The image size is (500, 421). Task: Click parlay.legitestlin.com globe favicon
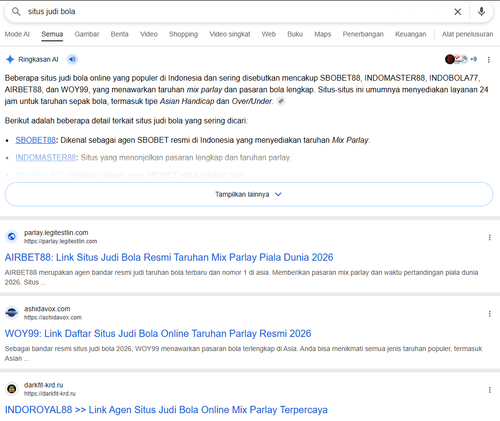(12, 237)
